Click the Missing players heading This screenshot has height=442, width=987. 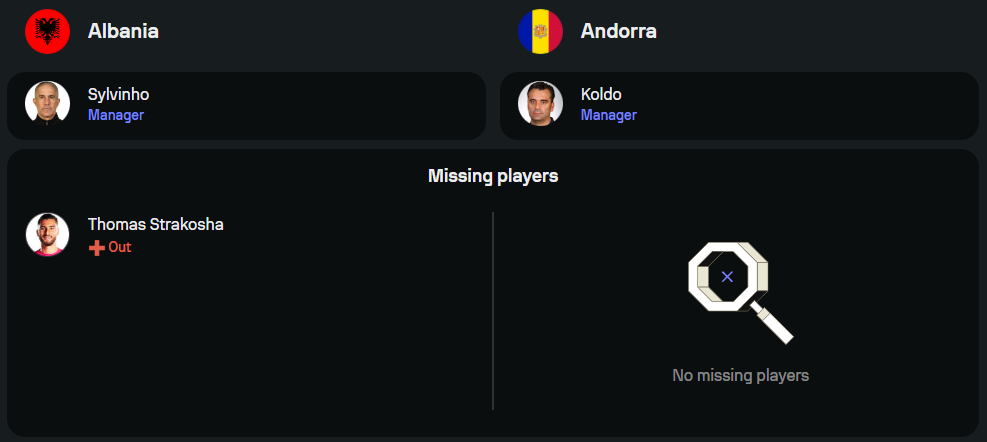[x=493, y=176]
